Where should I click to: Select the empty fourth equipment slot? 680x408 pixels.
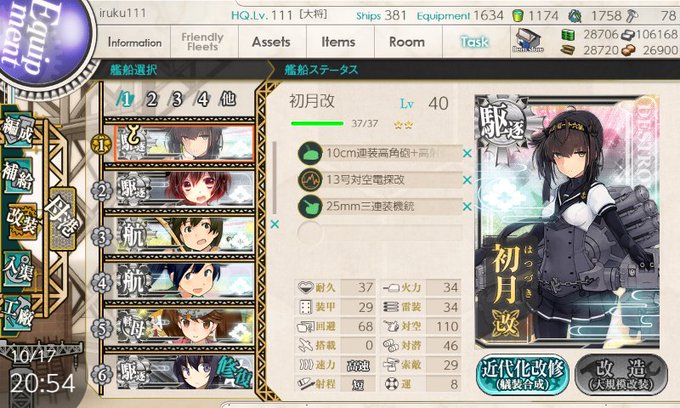click(x=380, y=233)
